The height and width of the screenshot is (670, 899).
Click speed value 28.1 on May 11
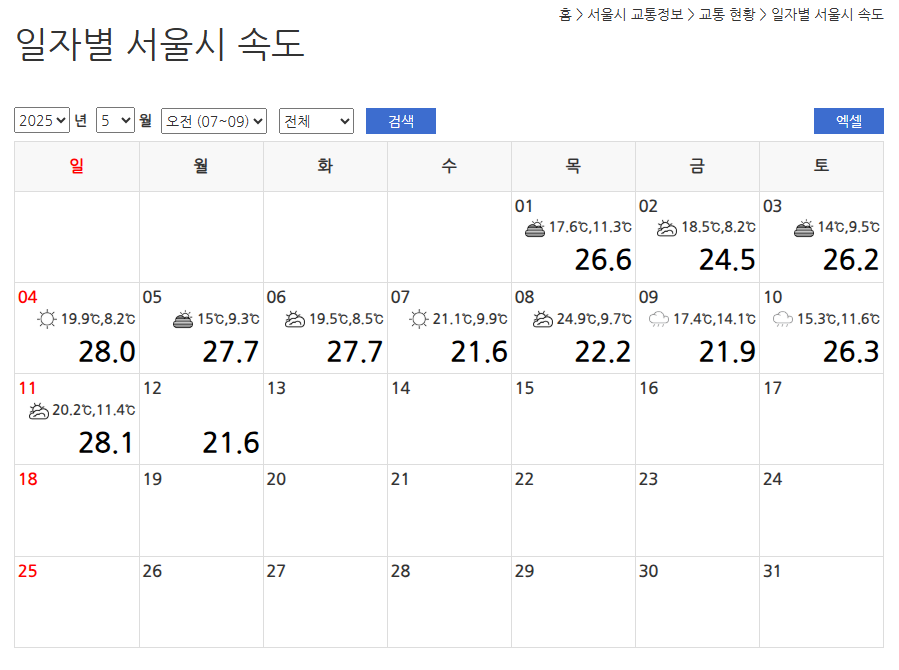105,442
